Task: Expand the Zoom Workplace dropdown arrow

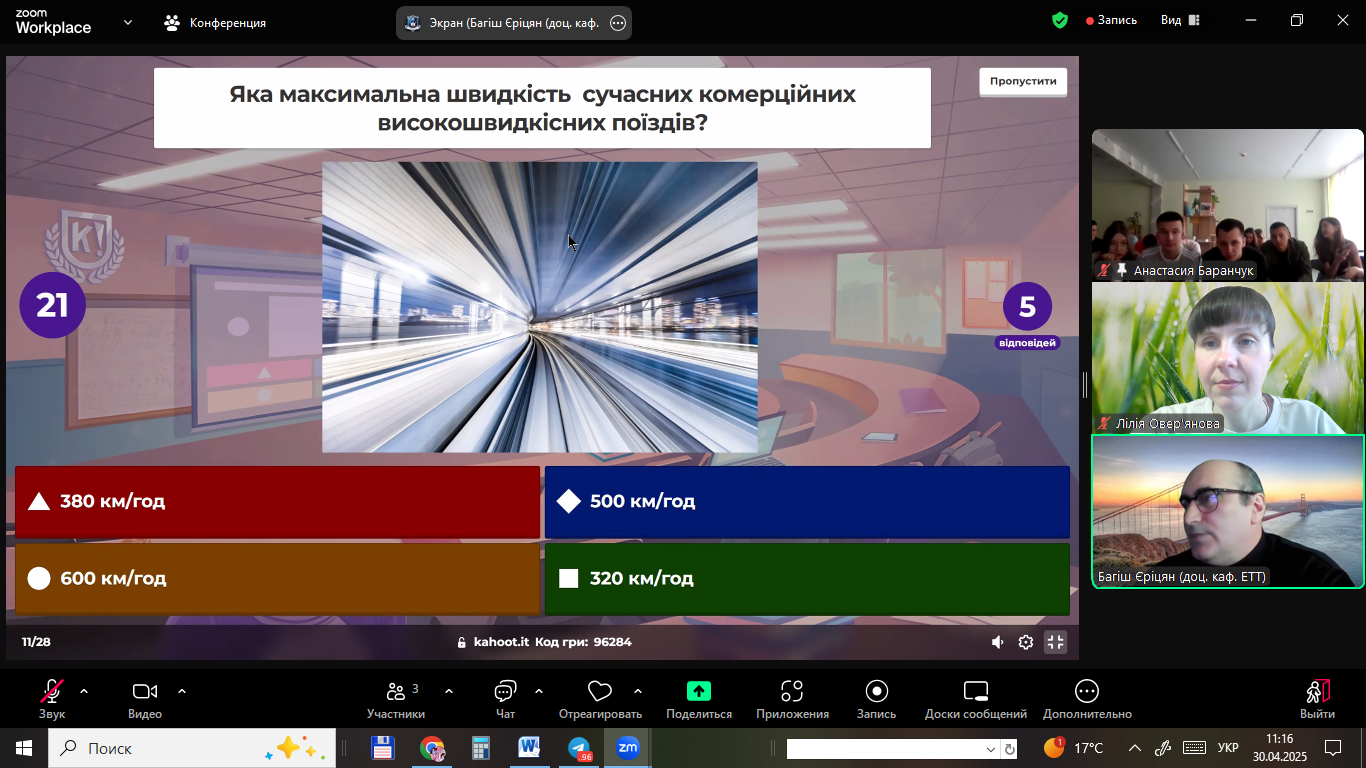Action: (x=128, y=22)
